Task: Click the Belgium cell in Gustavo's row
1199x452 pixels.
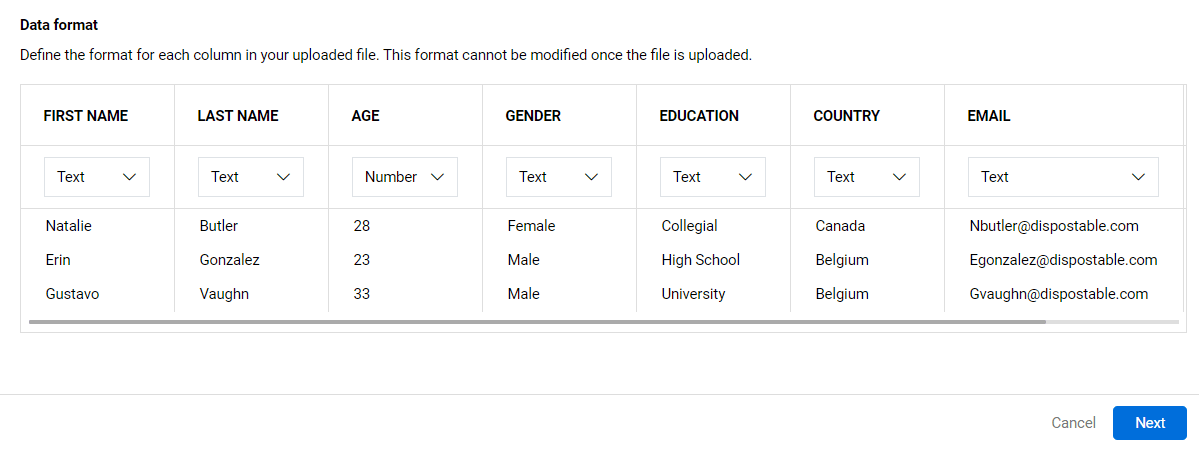Action: (842, 294)
